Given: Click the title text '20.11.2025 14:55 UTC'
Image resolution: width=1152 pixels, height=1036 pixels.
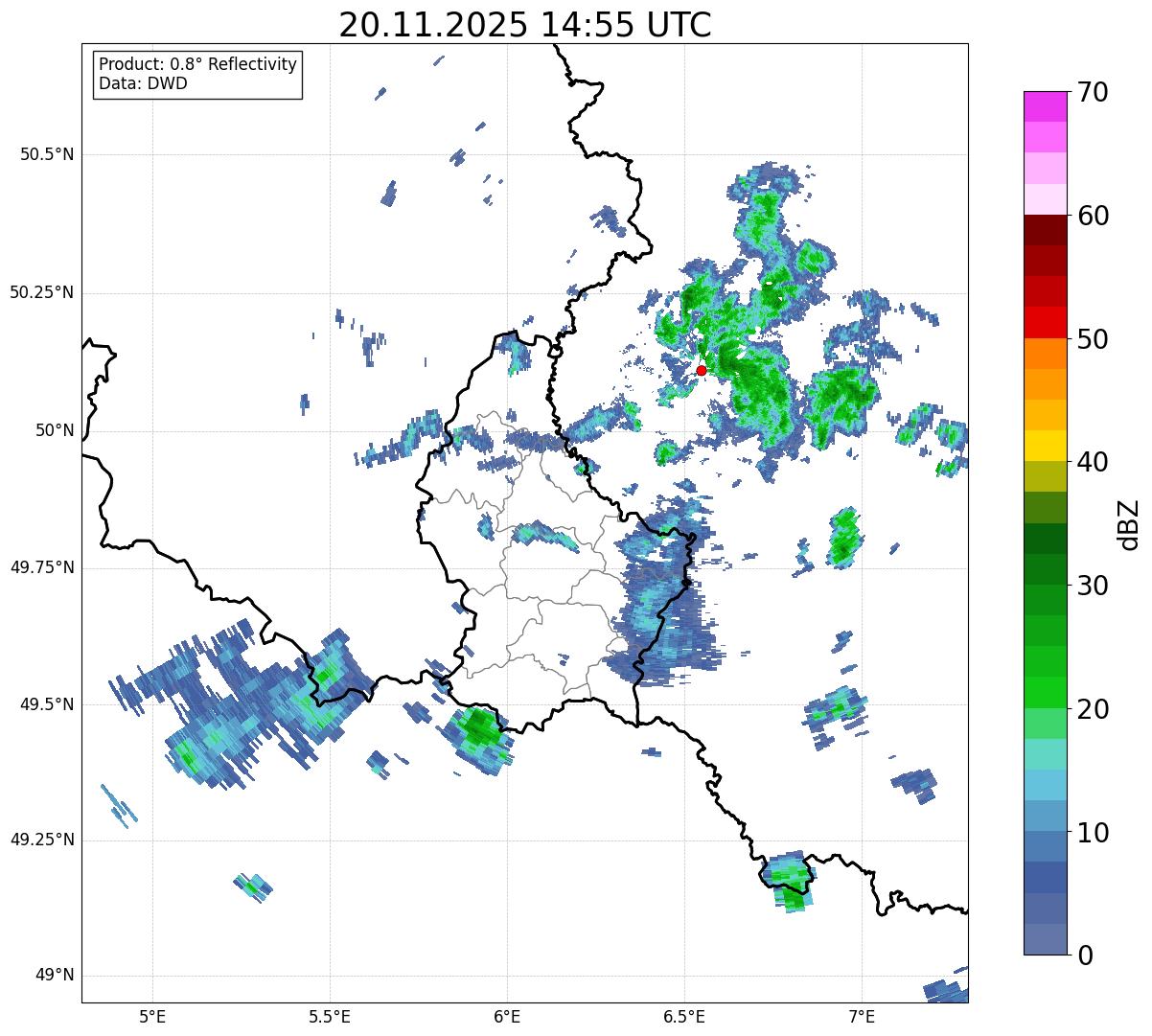Looking at the screenshot, I should [x=525, y=25].
